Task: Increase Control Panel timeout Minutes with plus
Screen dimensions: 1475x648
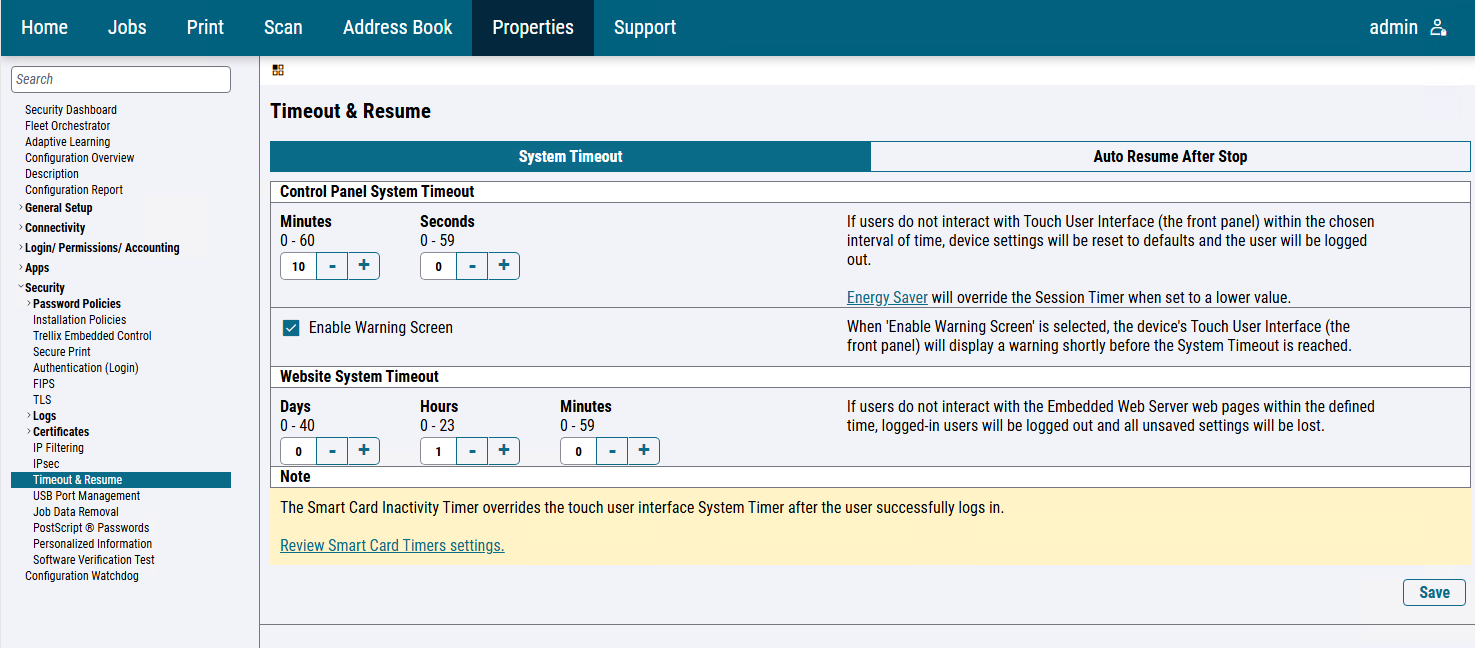Action: [363, 266]
